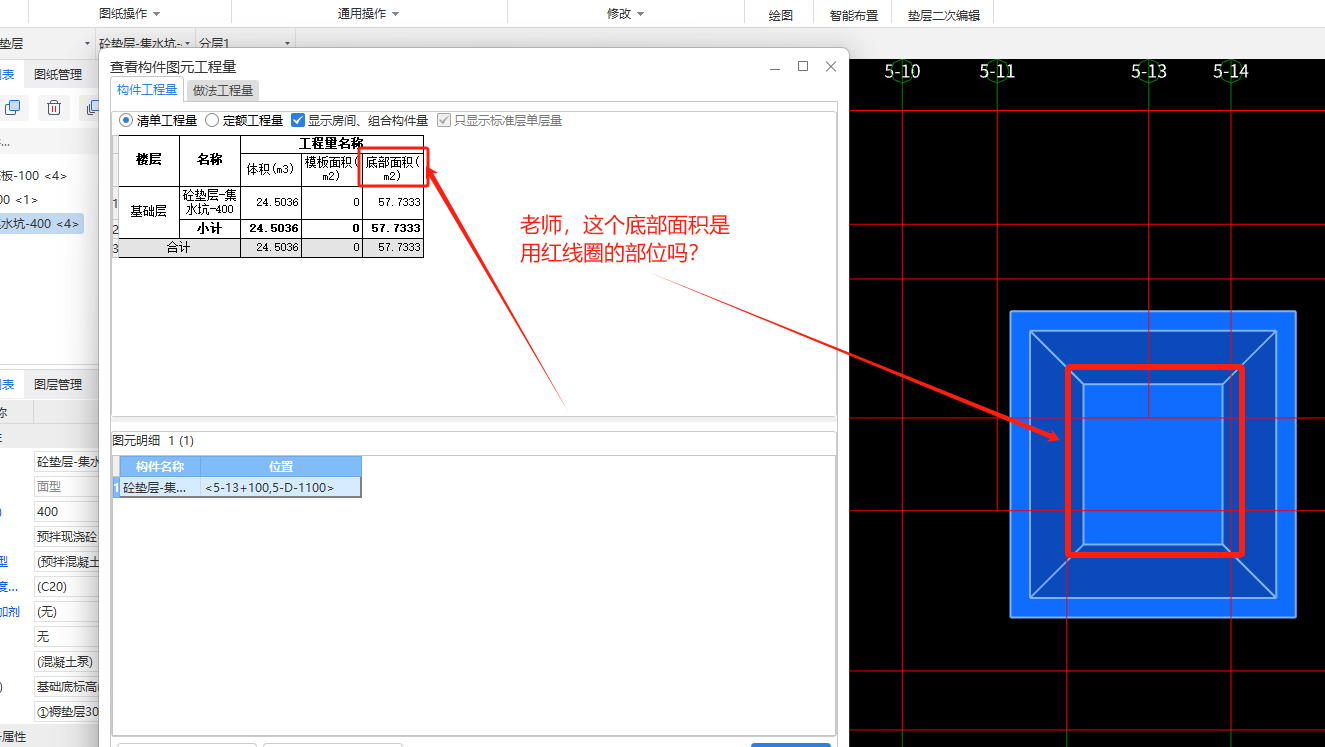The image size is (1325, 747).
Task: Click the 小计 subtotal row label
Action: pos(210,228)
